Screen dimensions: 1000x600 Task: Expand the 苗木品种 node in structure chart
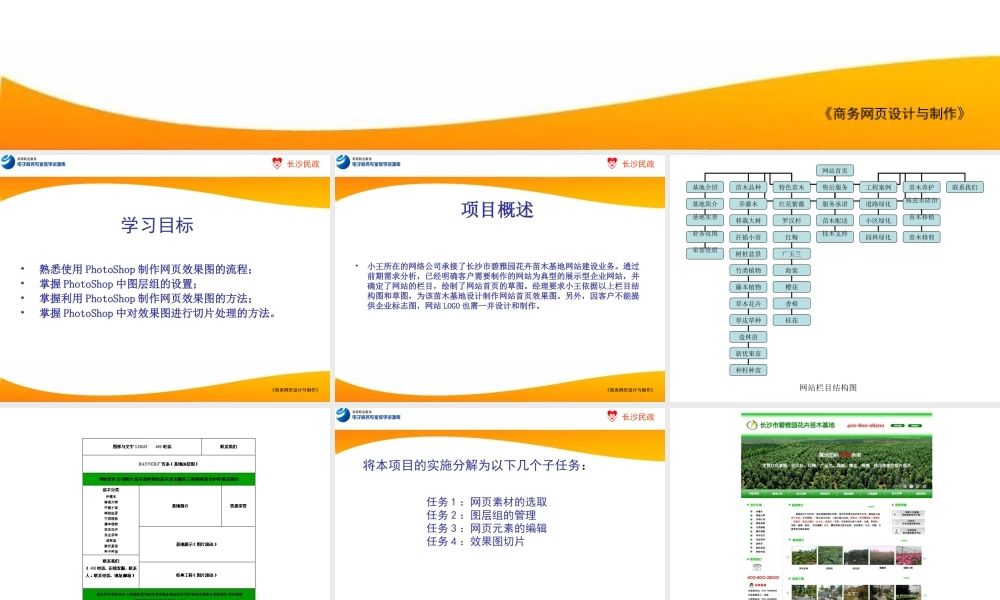click(x=747, y=185)
